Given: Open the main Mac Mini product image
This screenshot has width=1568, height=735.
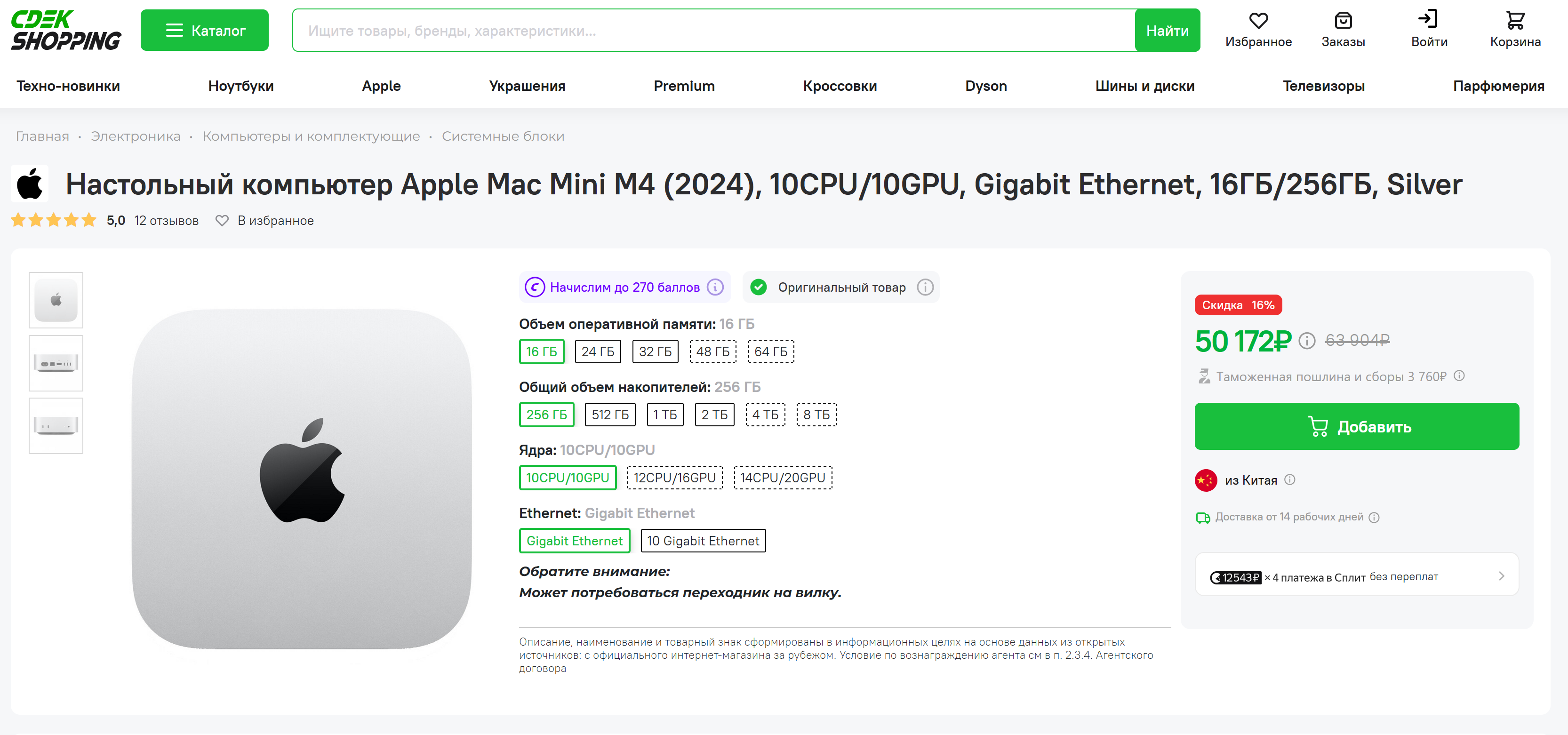Looking at the screenshot, I should 302,479.
